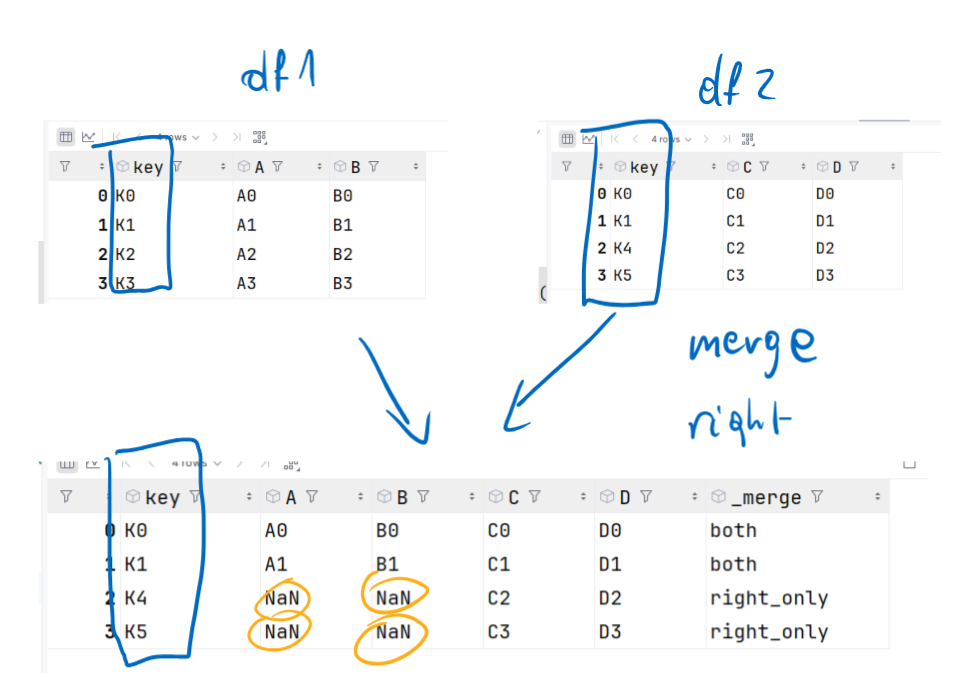The width and height of the screenshot is (966, 693).
Task: Toggle filter on column B in df1 table
Action: point(373,167)
